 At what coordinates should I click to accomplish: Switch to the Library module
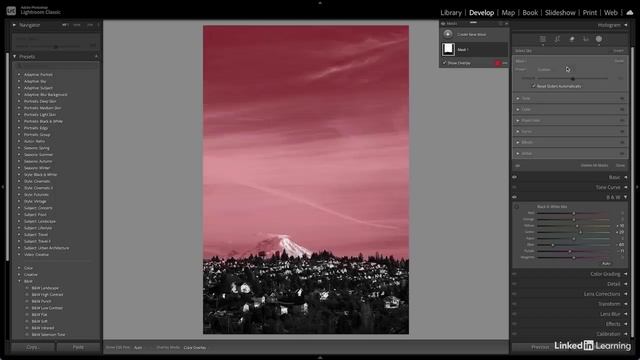point(451,13)
